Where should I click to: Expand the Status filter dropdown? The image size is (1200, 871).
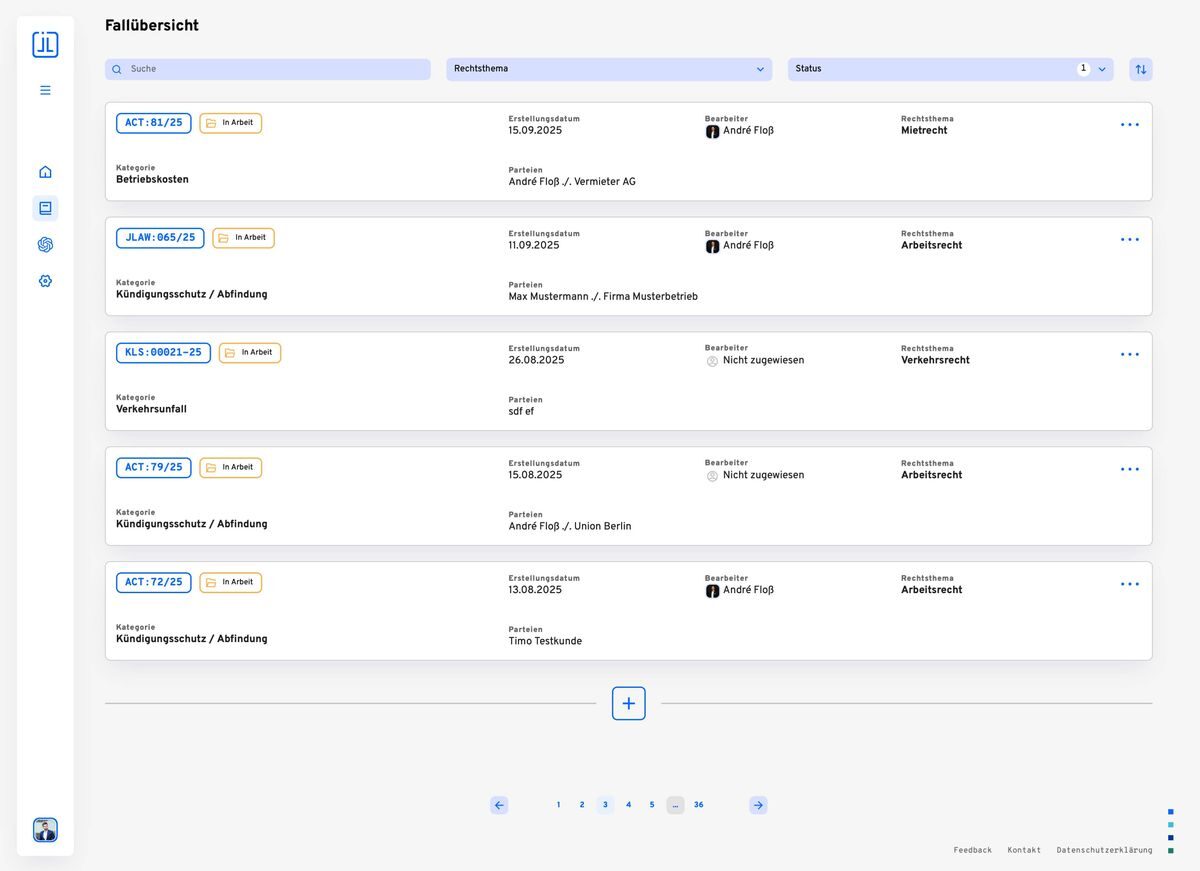pyautogui.click(x=950, y=69)
